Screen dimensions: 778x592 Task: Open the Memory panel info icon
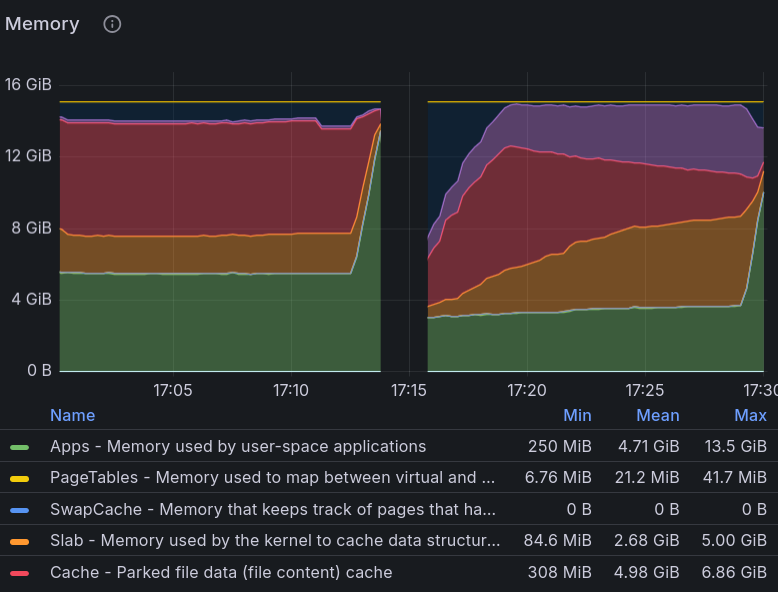[x=112, y=24]
